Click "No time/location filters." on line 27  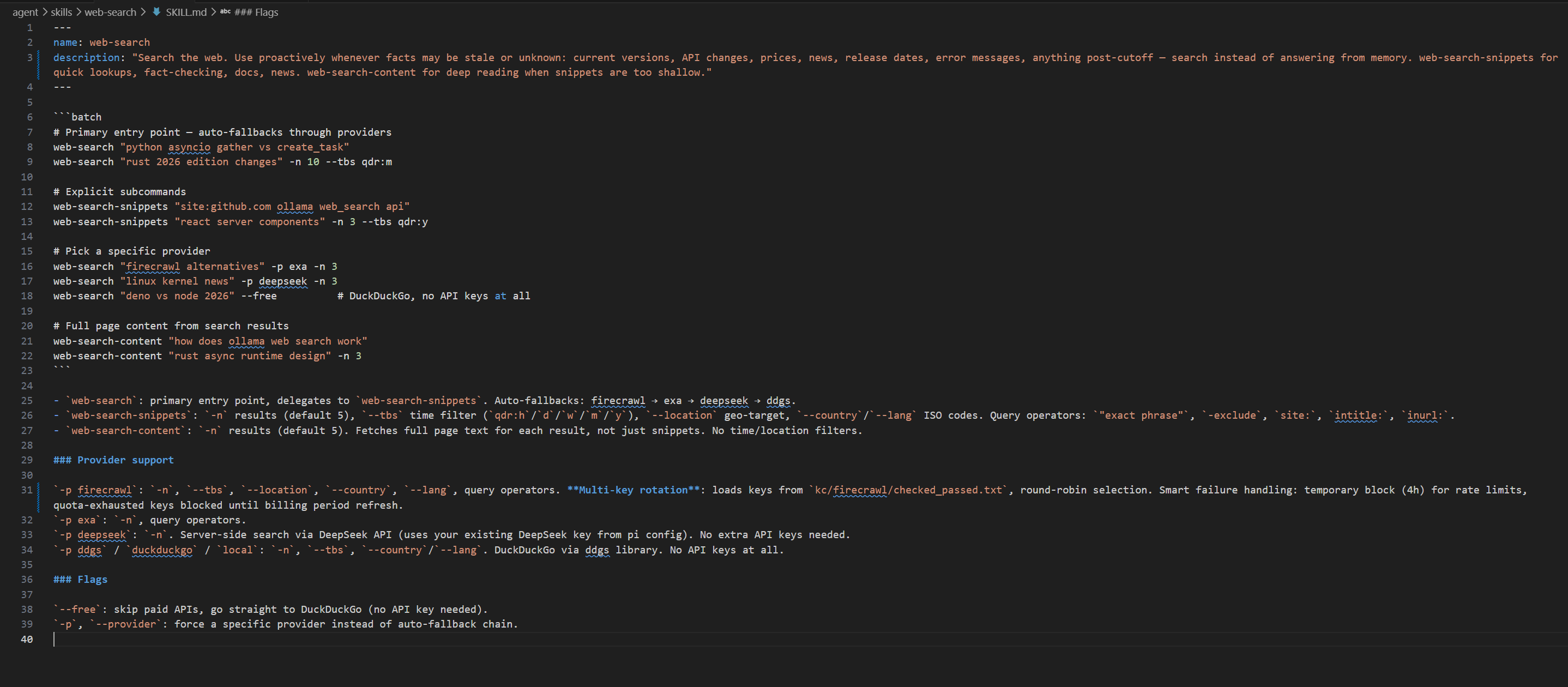pyautogui.click(x=788, y=431)
